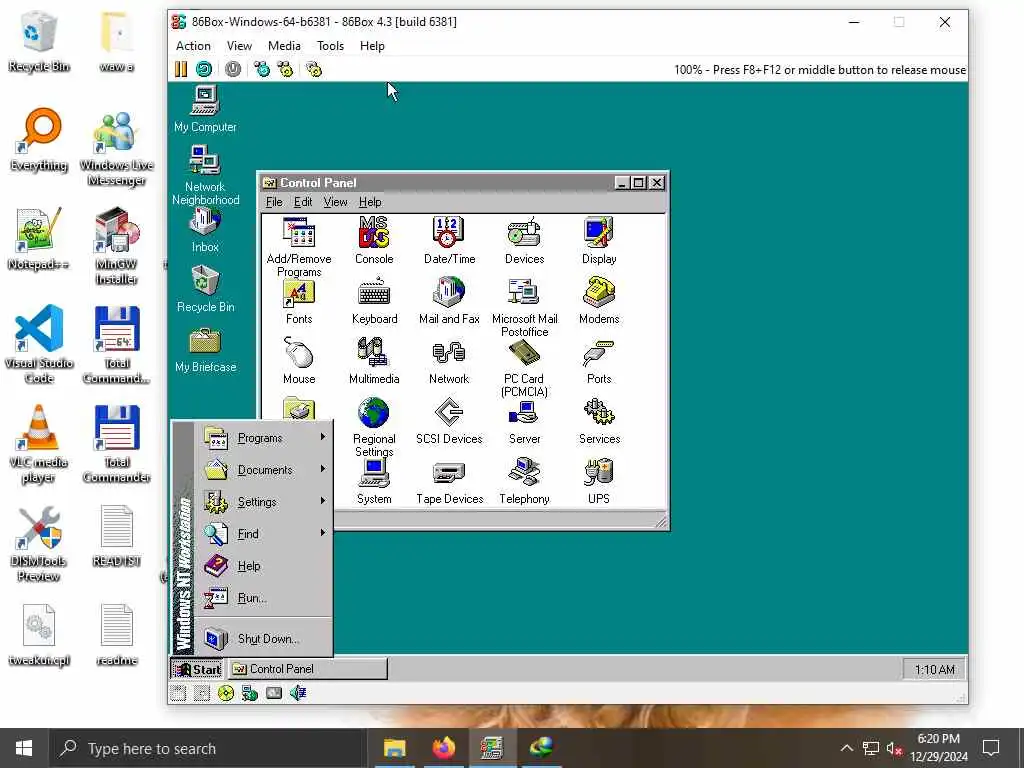
Task: Open the Services gears icon
Action: (x=599, y=421)
